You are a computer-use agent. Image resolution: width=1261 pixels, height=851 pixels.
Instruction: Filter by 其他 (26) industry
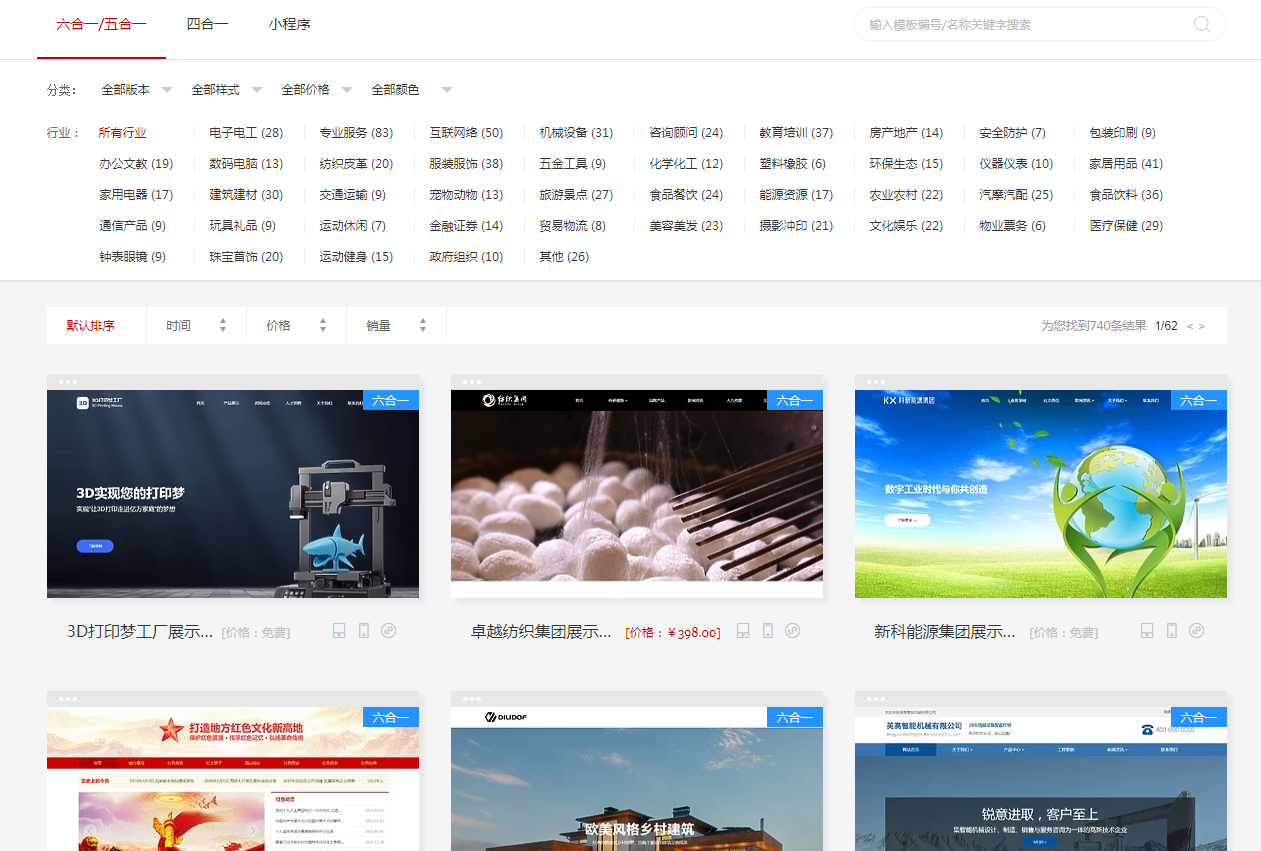click(564, 256)
